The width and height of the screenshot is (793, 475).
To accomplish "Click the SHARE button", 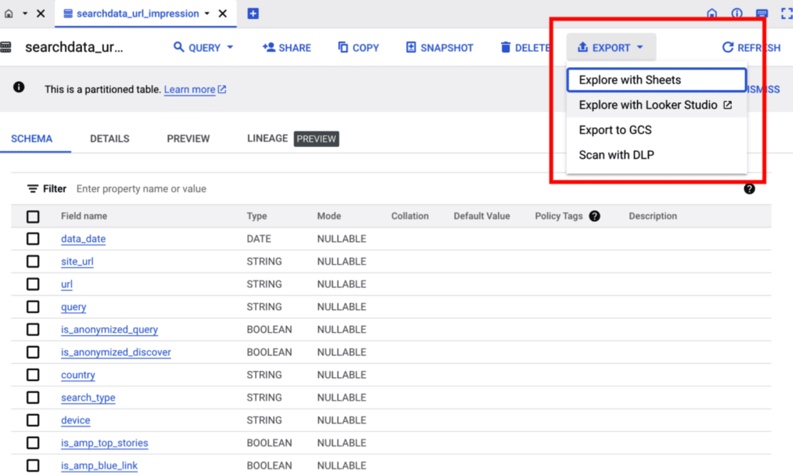I will 287,48.
